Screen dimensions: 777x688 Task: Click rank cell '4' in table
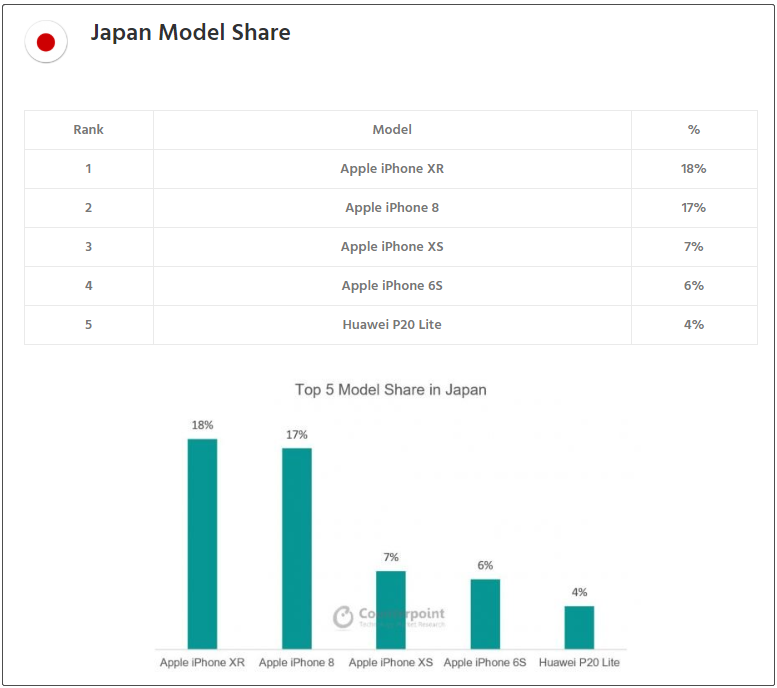[x=89, y=286]
